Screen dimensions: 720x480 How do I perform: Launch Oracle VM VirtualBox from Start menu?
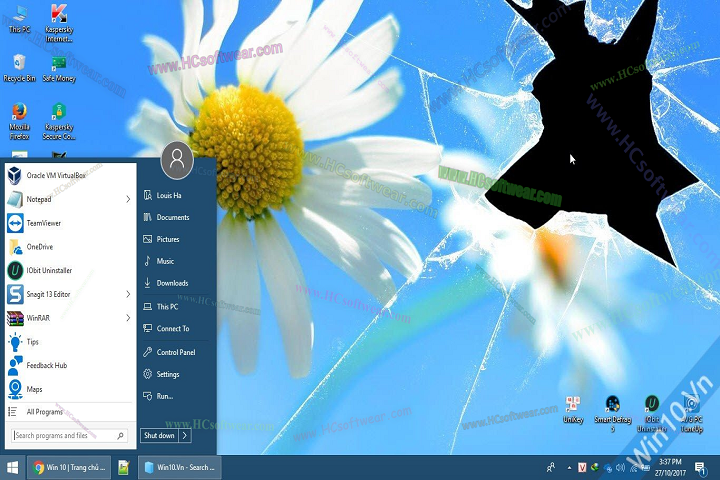tap(70, 175)
